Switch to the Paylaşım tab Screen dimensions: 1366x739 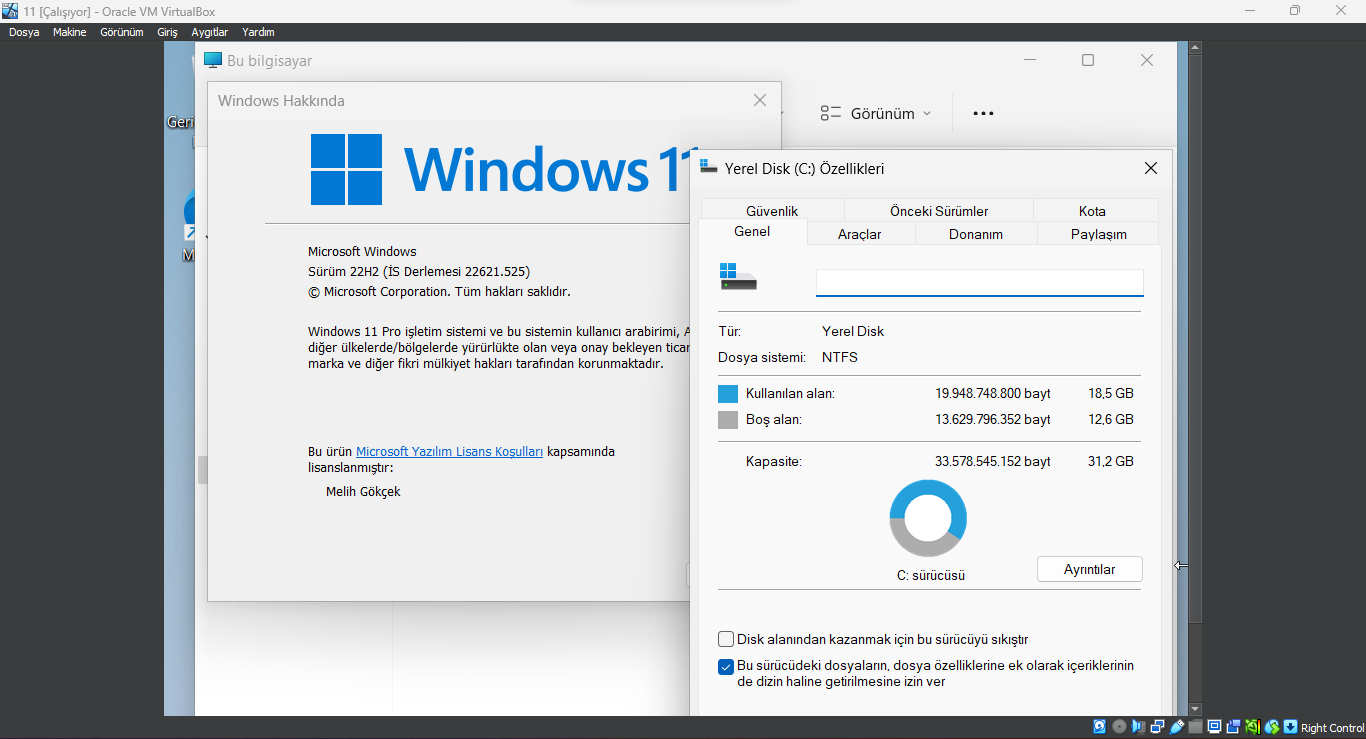(1099, 234)
